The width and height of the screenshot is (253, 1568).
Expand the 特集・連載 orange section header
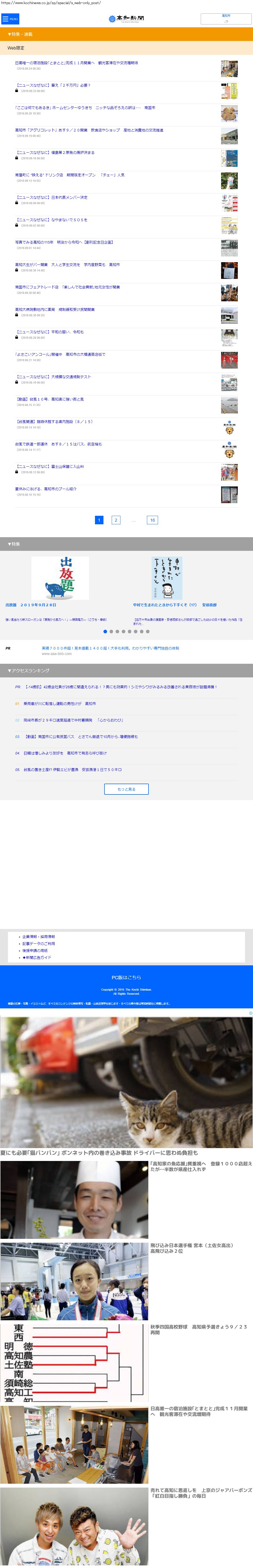coord(127,34)
